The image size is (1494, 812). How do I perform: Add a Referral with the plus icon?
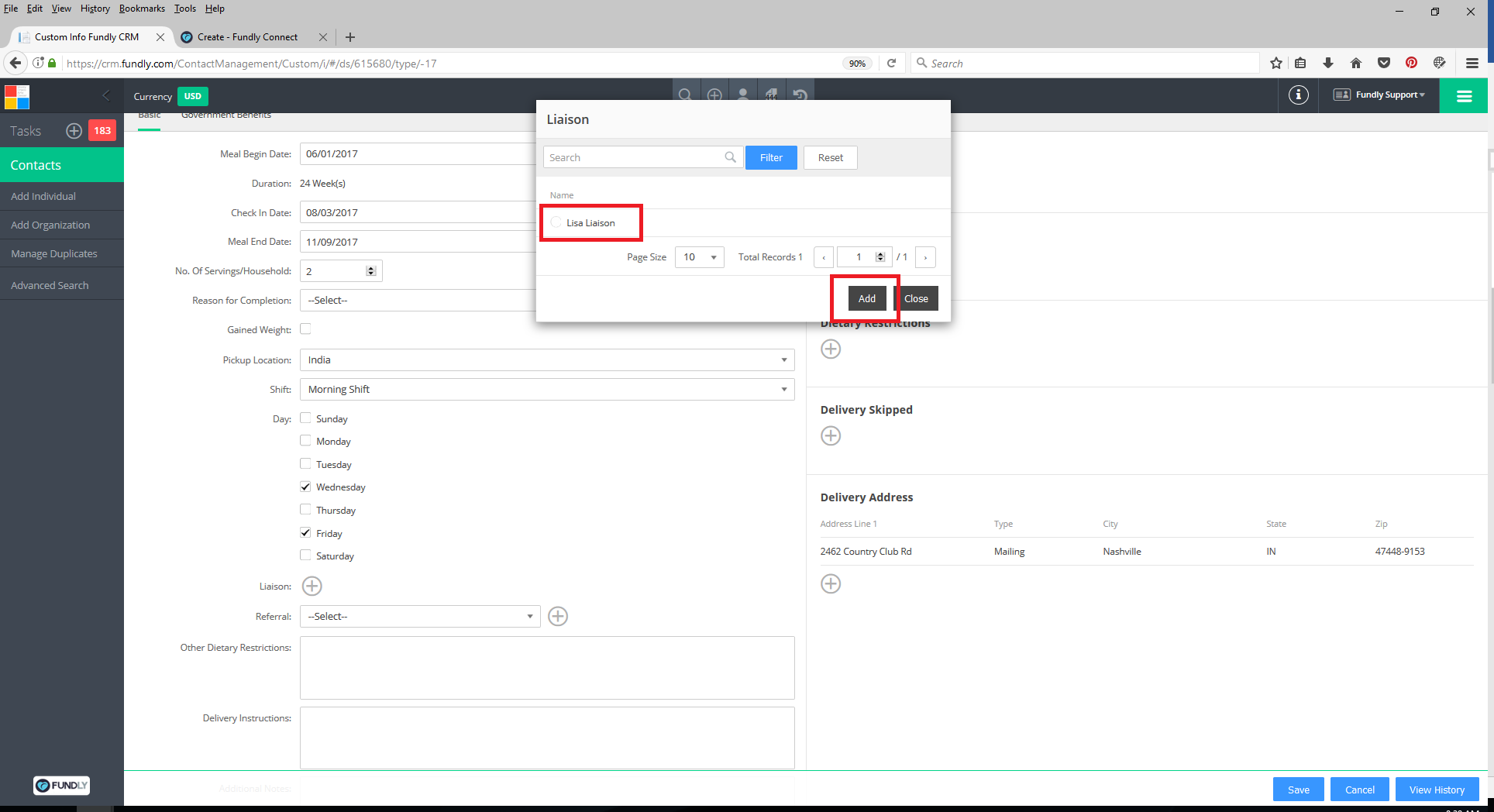558,616
